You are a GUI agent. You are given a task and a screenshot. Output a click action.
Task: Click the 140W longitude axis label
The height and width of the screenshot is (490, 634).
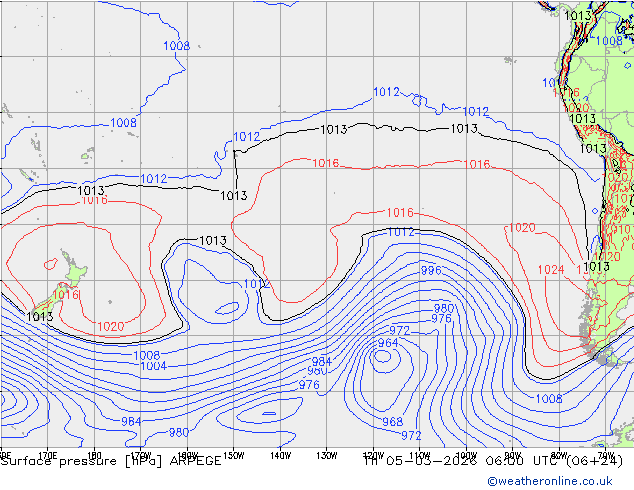(x=280, y=456)
